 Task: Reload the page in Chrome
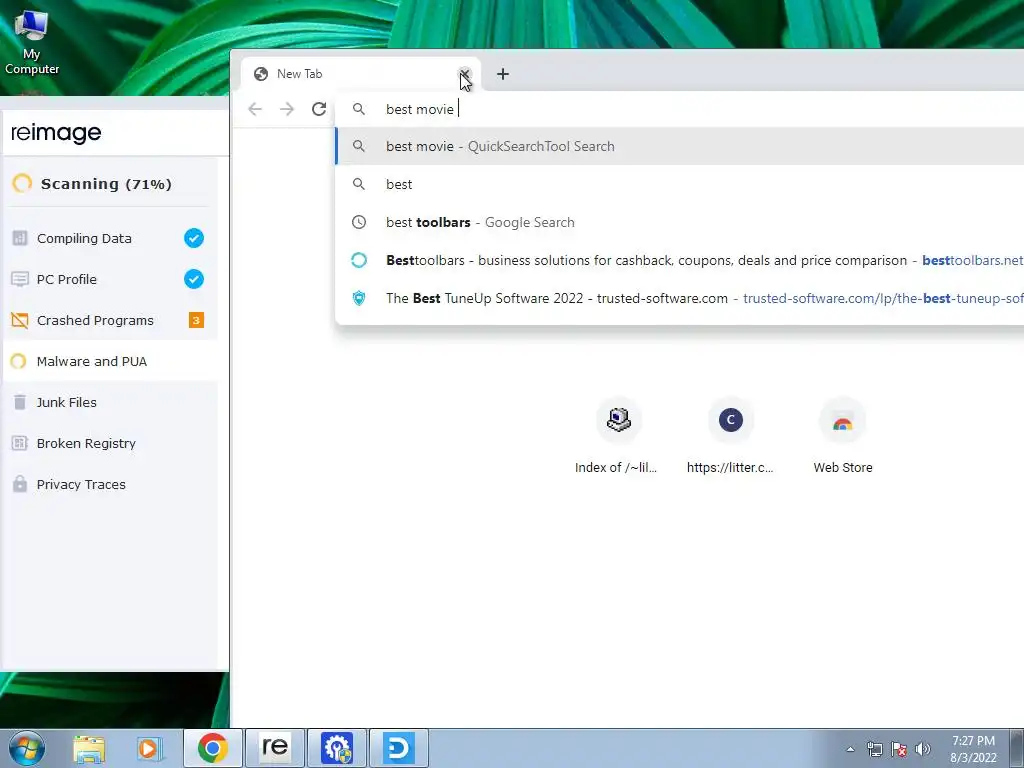tap(319, 109)
